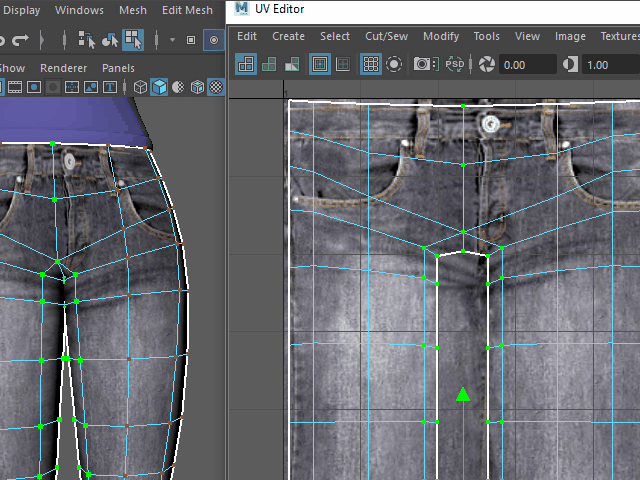
Task: Select by component type tool in status line
Action: click(133, 40)
